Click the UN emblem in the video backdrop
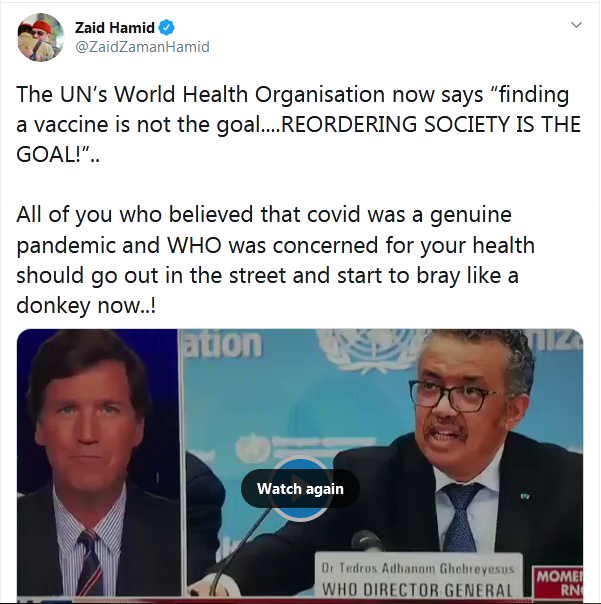 369,350
